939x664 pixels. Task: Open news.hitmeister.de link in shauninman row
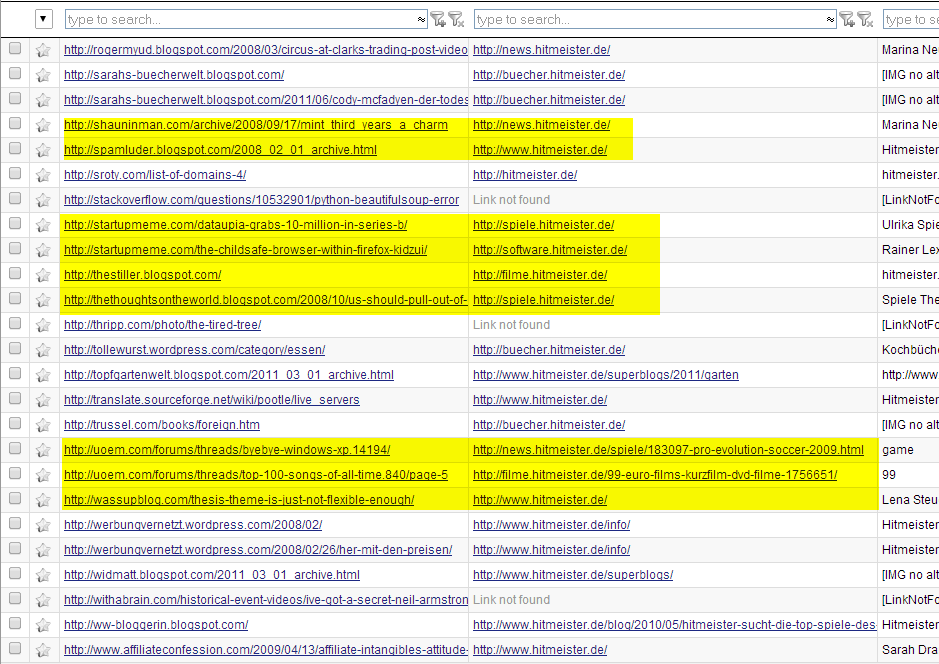coord(541,125)
